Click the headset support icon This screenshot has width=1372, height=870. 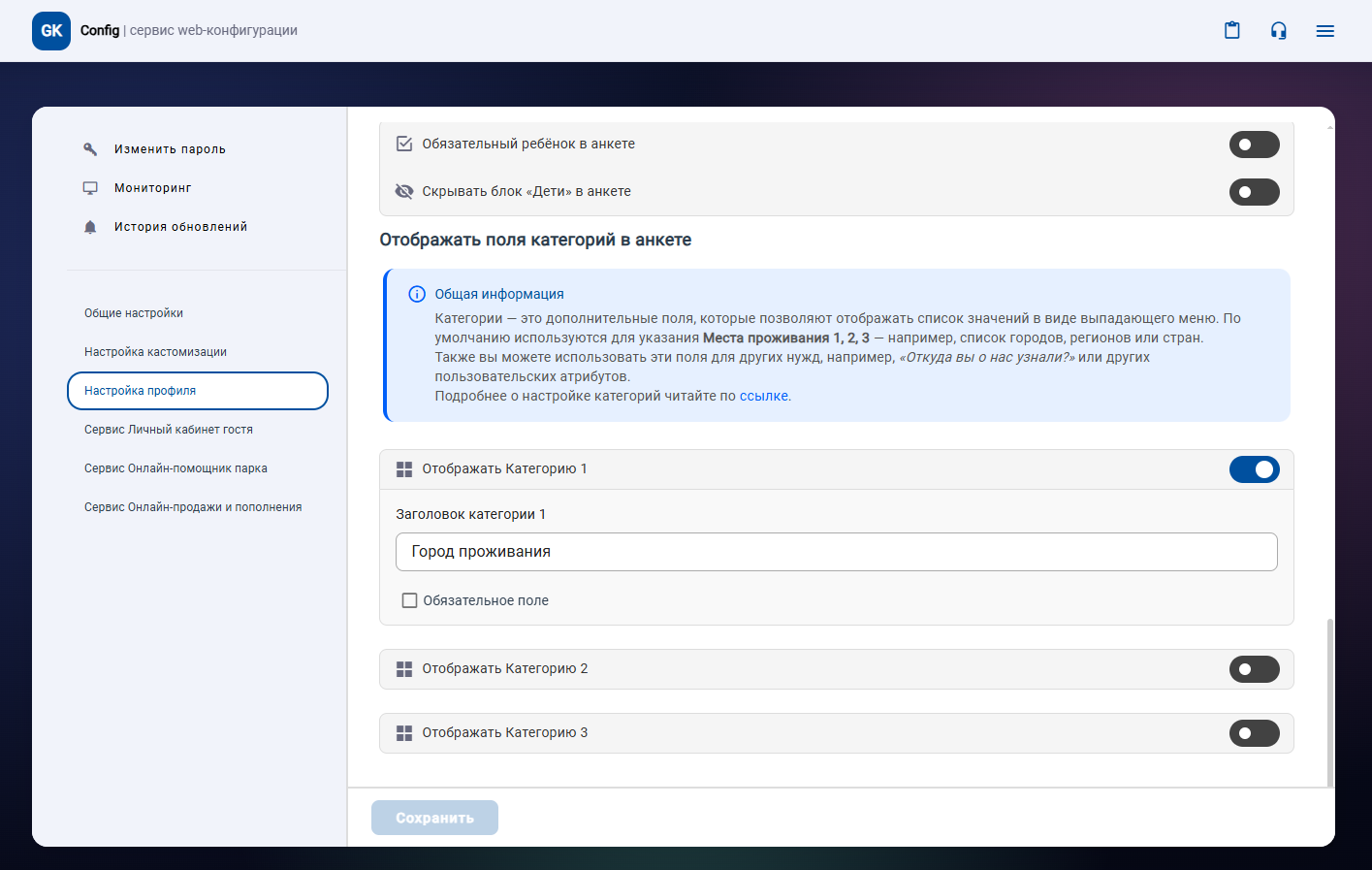pyautogui.click(x=1278, y=31)
